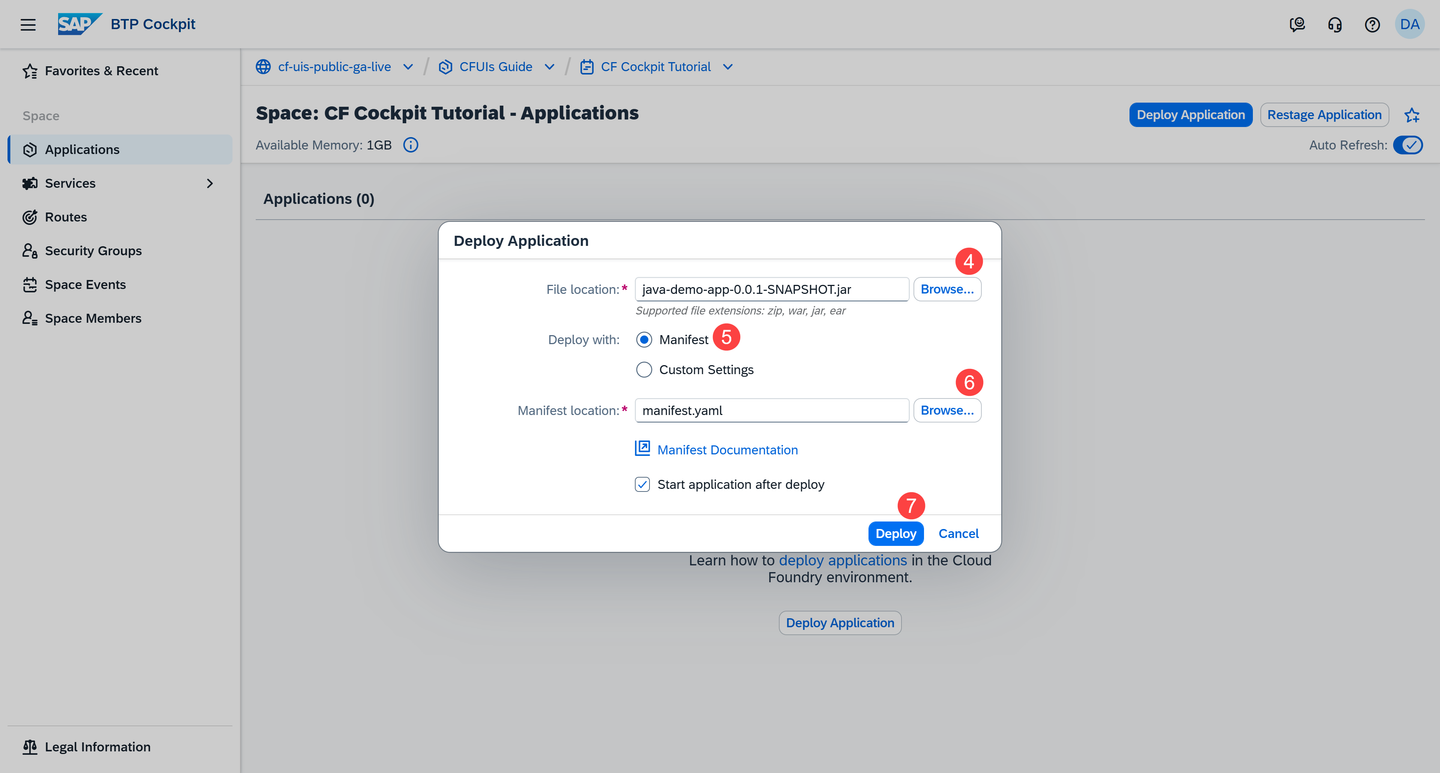This screenshot has width=1440, height=773.
Task: Click Deploy Application button in page header
Action: 1191,115
